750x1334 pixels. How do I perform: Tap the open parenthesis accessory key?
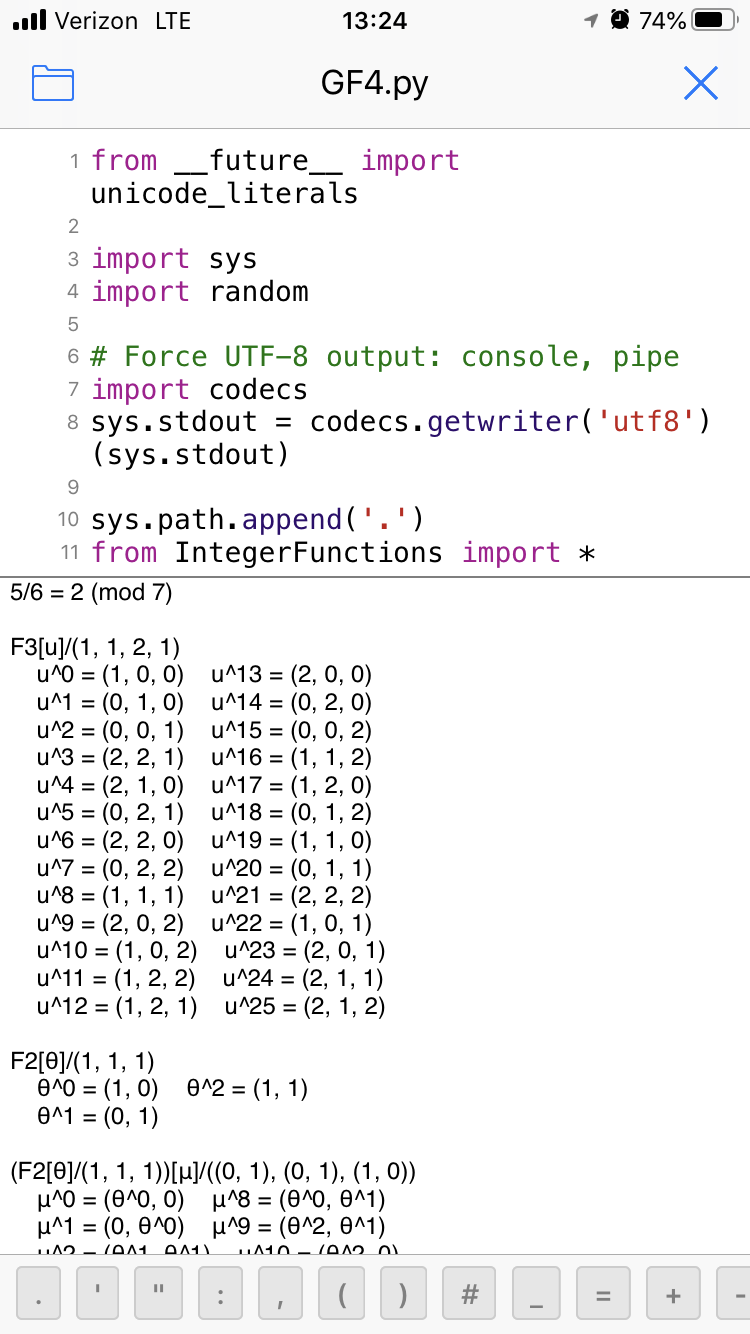point(342,1292)
